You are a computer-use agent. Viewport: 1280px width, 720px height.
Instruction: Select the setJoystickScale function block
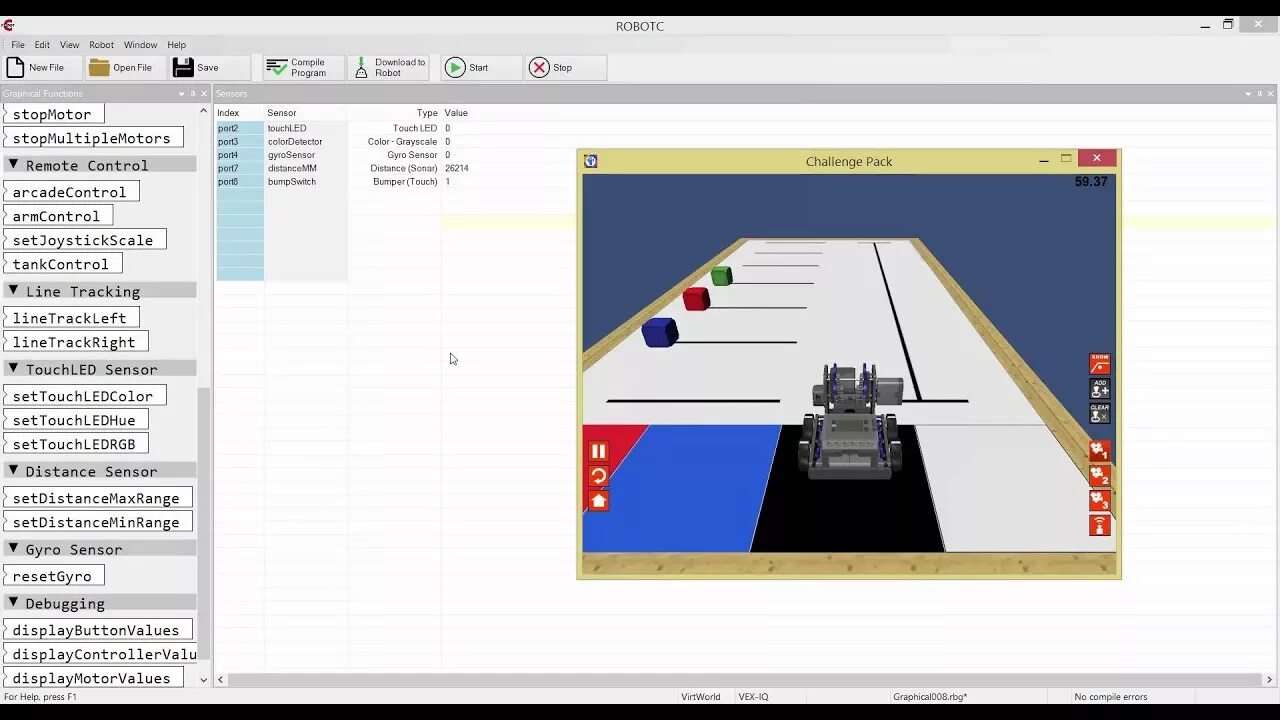pos(84,240)
